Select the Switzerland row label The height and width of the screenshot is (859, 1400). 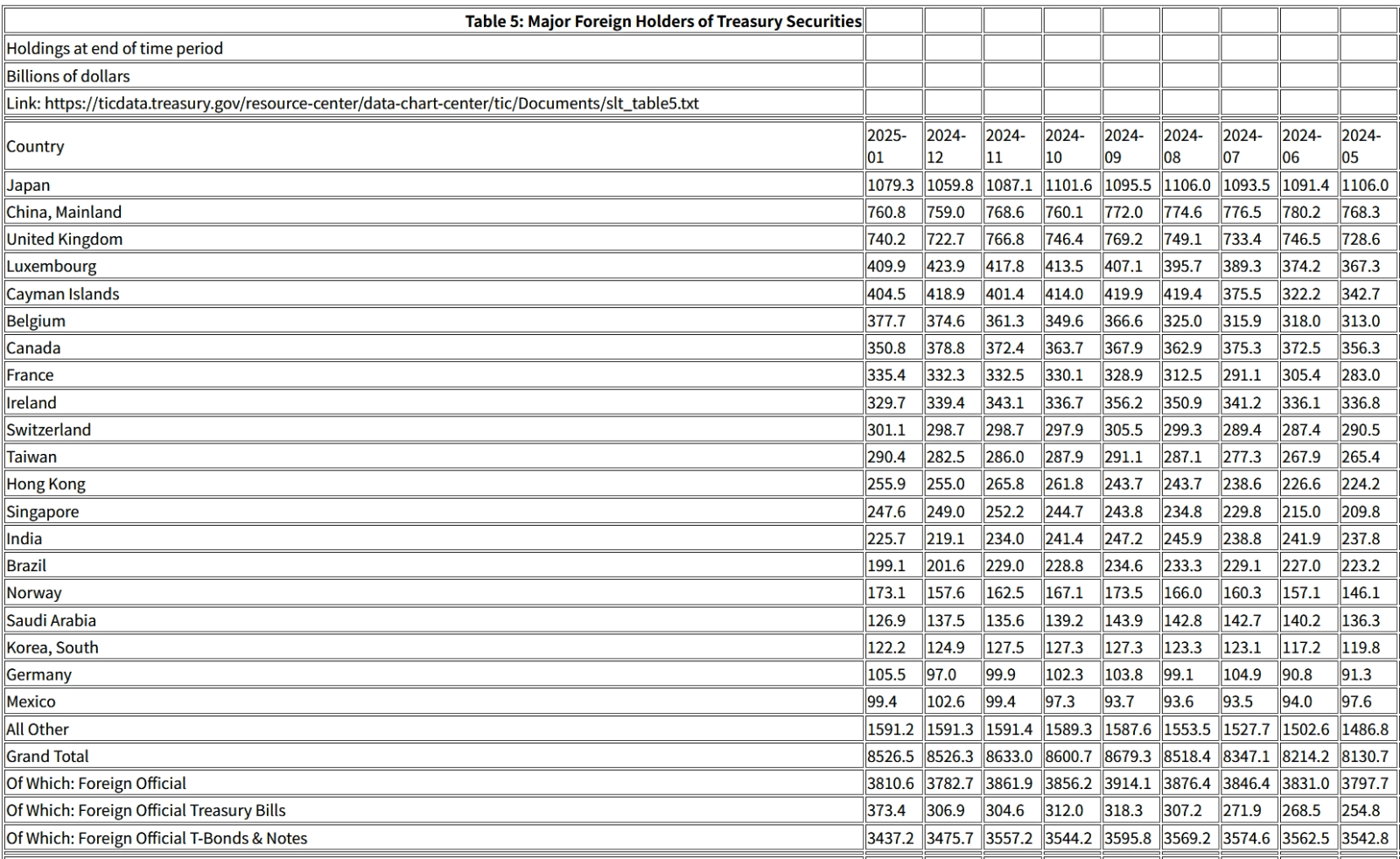49,429
